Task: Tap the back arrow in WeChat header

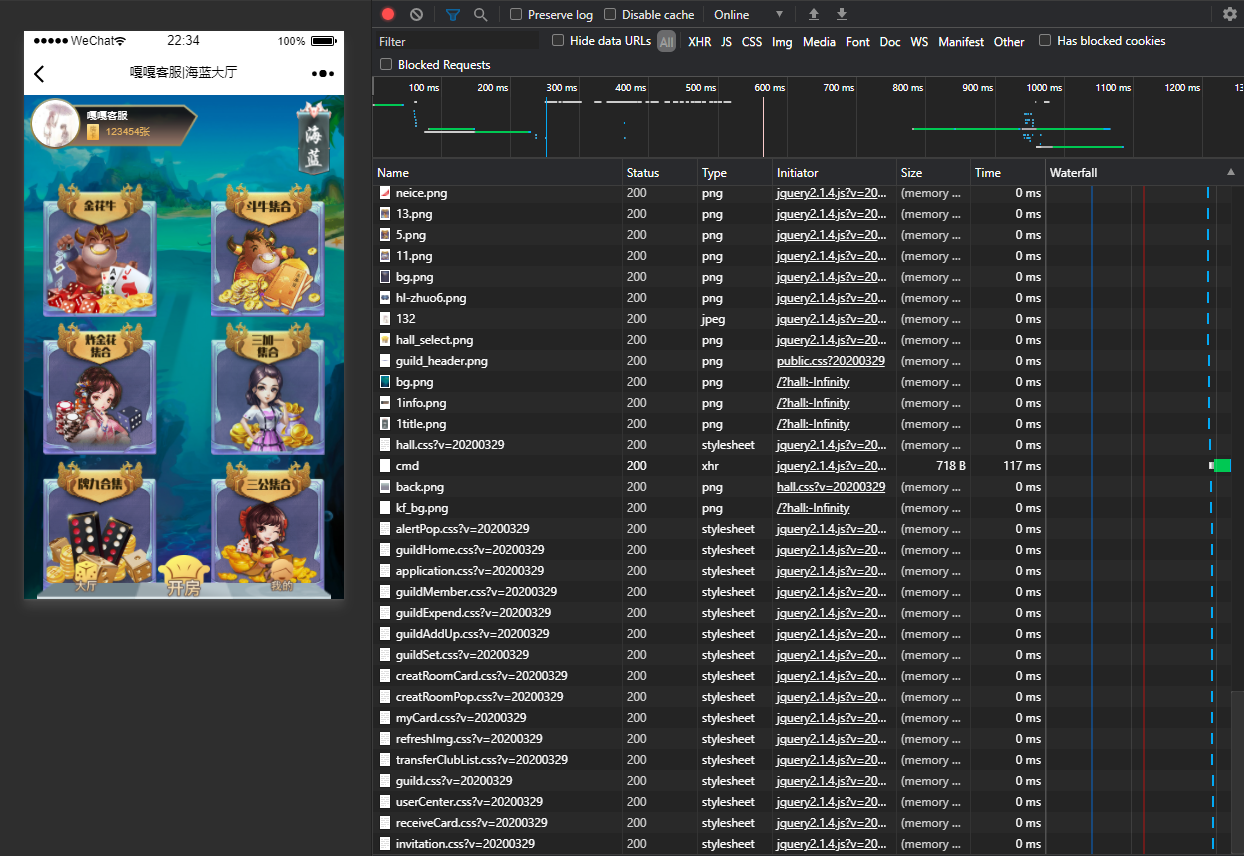Action: pos(39,74)
